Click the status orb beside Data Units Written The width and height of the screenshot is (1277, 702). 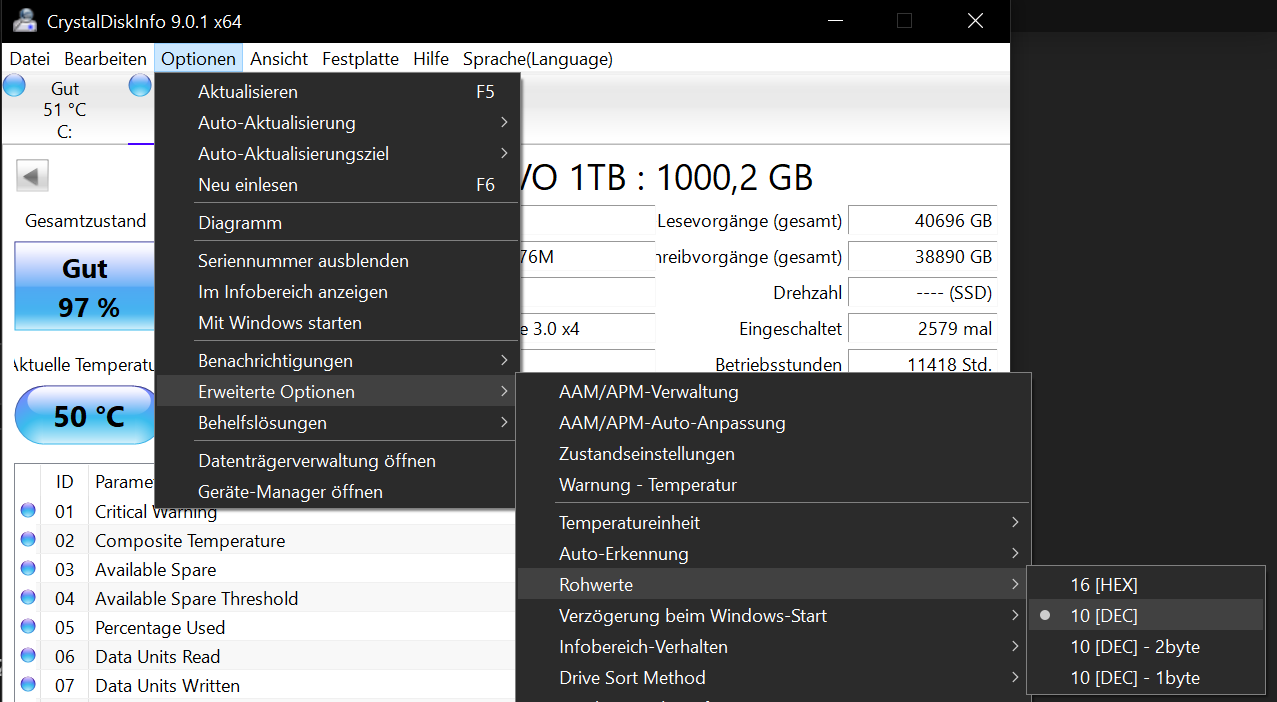click(28, 685)
